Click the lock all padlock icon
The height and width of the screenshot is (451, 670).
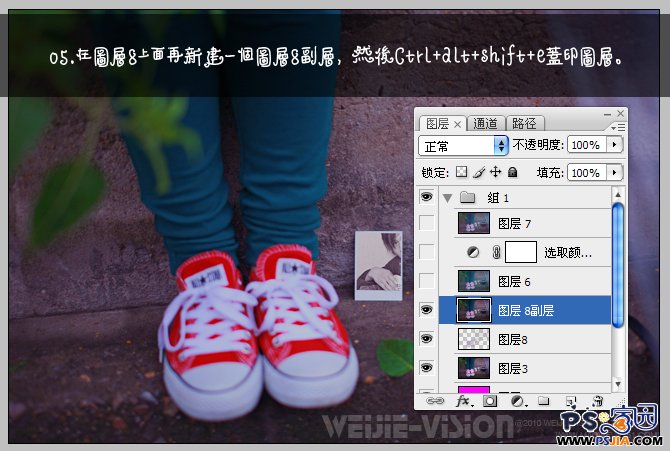(512, 173)
